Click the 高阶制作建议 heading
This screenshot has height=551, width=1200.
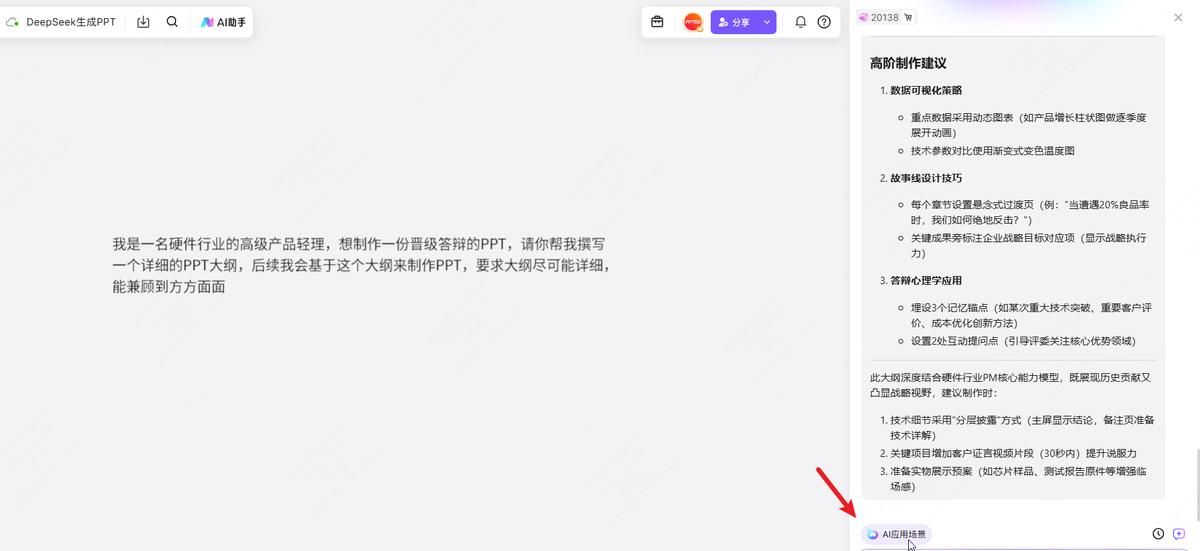[908, 63]
